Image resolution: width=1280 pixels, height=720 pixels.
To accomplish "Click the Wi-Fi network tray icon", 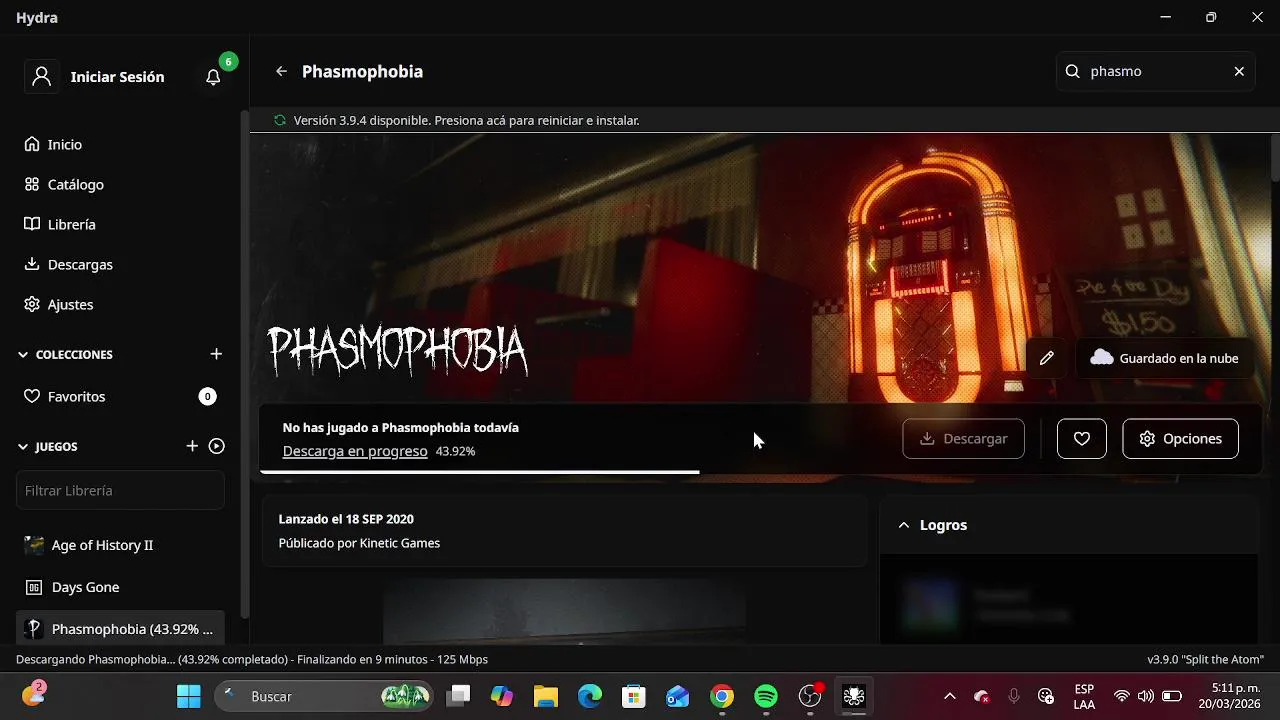I will 1122,696.
